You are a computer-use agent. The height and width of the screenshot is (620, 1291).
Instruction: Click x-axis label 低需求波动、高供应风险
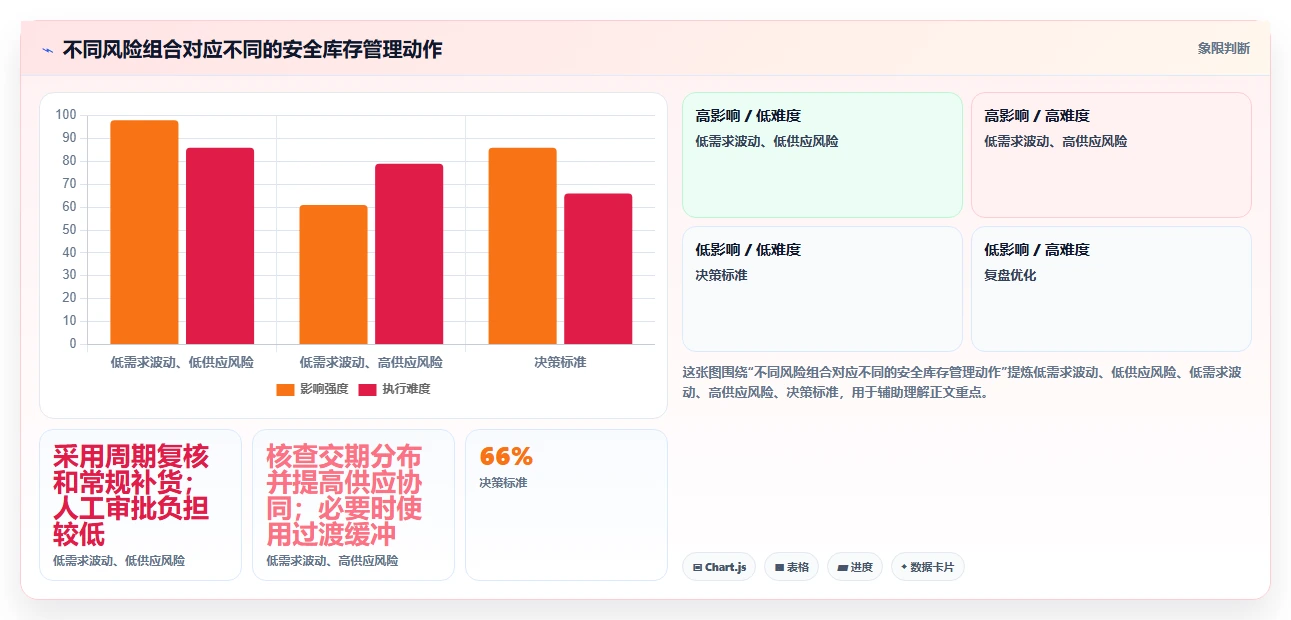tap(371, 362)
